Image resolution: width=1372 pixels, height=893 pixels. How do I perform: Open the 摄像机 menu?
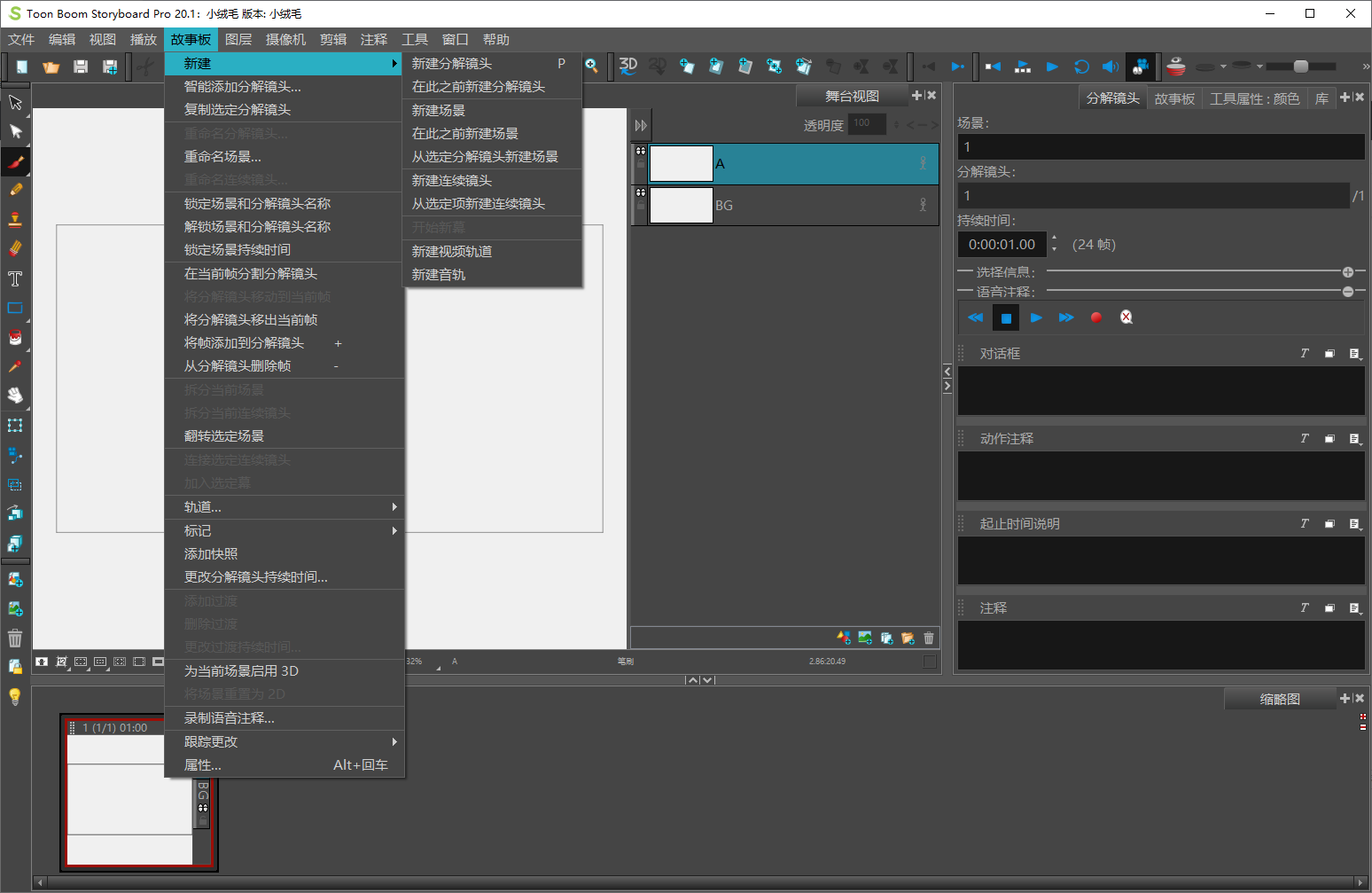point(285,40)
